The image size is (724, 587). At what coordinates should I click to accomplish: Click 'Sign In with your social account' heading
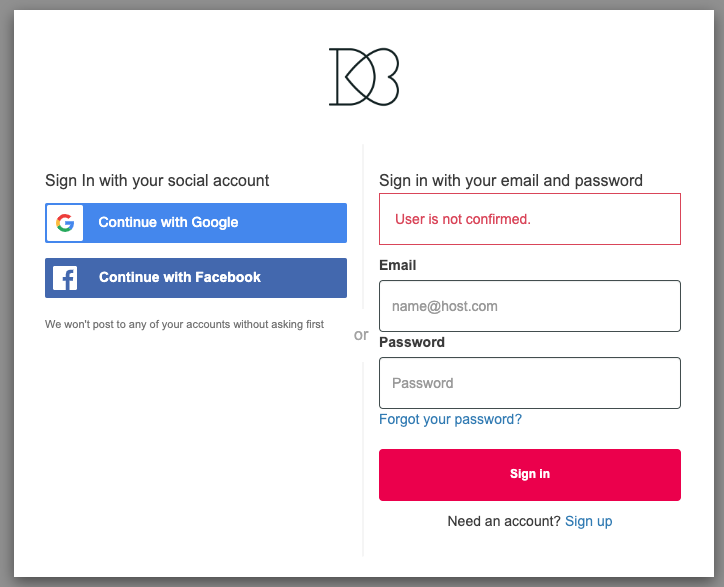tap(157, 181)
